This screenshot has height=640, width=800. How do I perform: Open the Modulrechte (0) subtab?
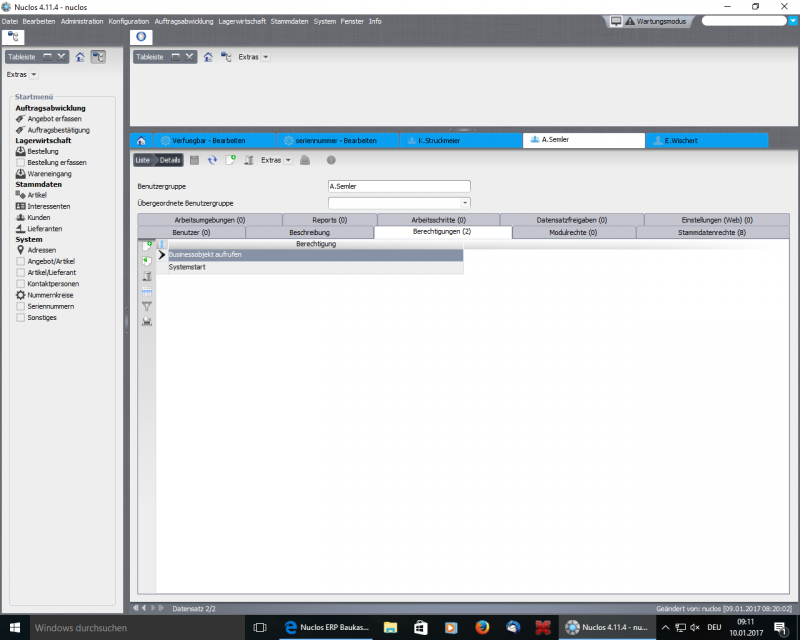[x=573, y=233]
